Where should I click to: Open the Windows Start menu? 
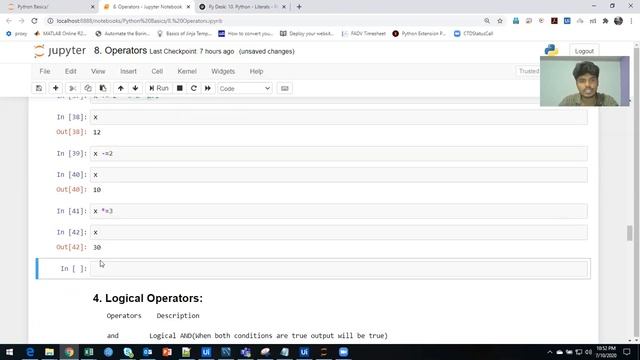click(x=9, y=352)
